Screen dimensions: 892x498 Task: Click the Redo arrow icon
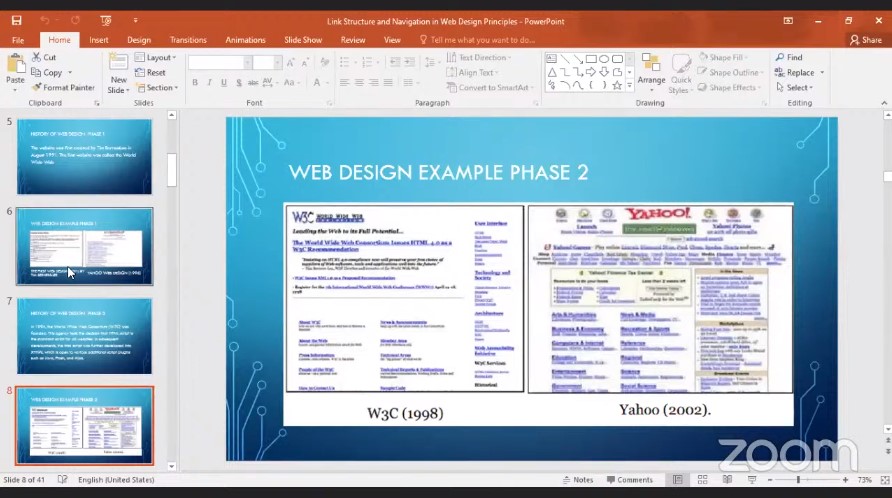click(x=75, y=20)
